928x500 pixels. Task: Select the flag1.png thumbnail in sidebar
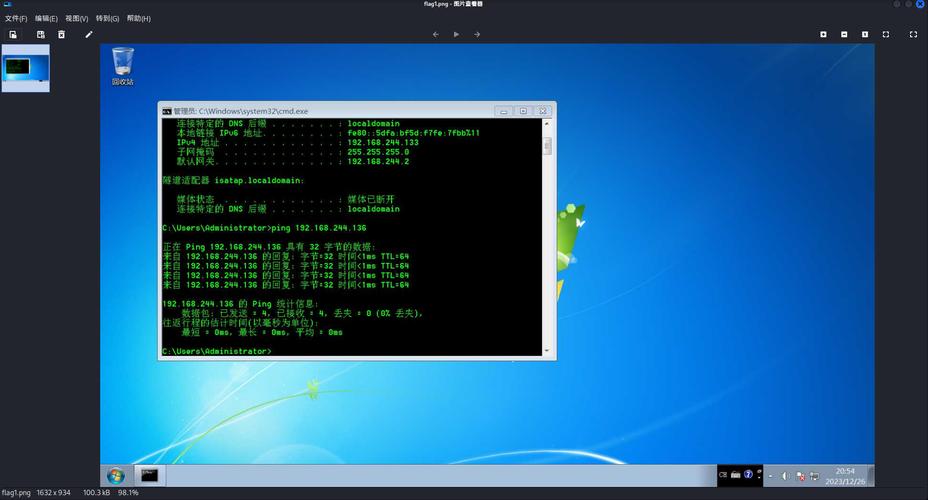click(25, 68)
